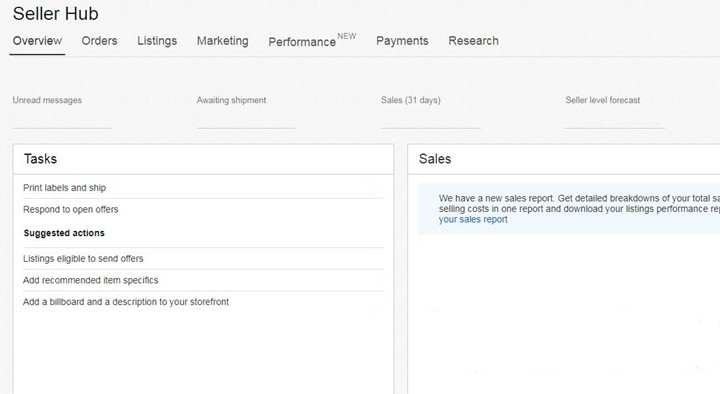Click the Seller Hub heading

[56, 14]
